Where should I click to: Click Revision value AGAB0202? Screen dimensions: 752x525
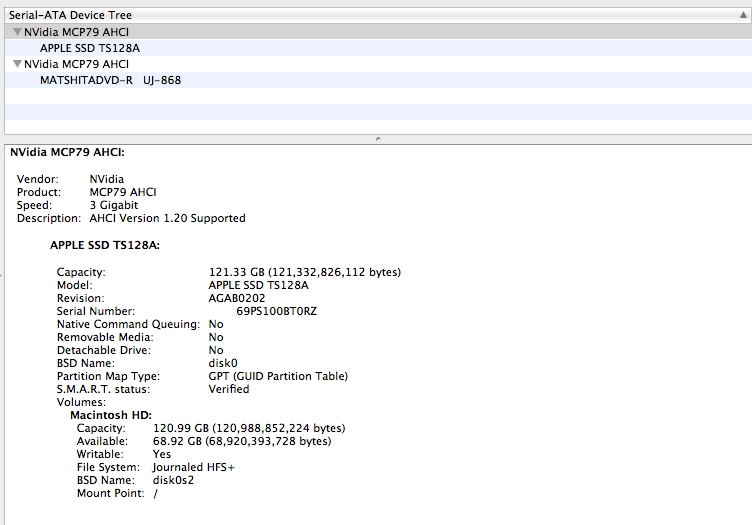[237, 298]
